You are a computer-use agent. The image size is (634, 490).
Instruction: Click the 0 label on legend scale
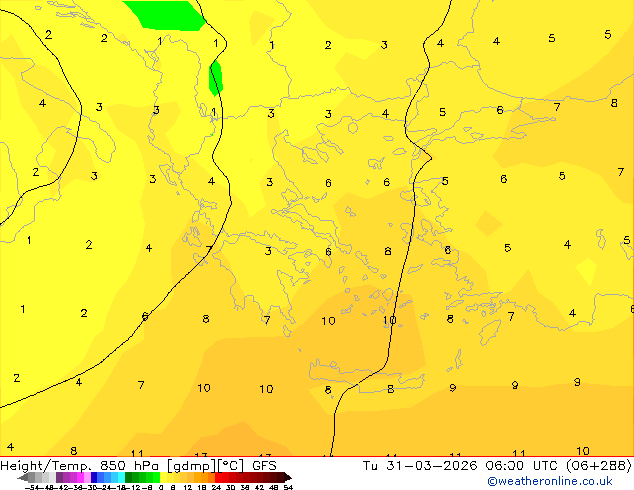161,487
